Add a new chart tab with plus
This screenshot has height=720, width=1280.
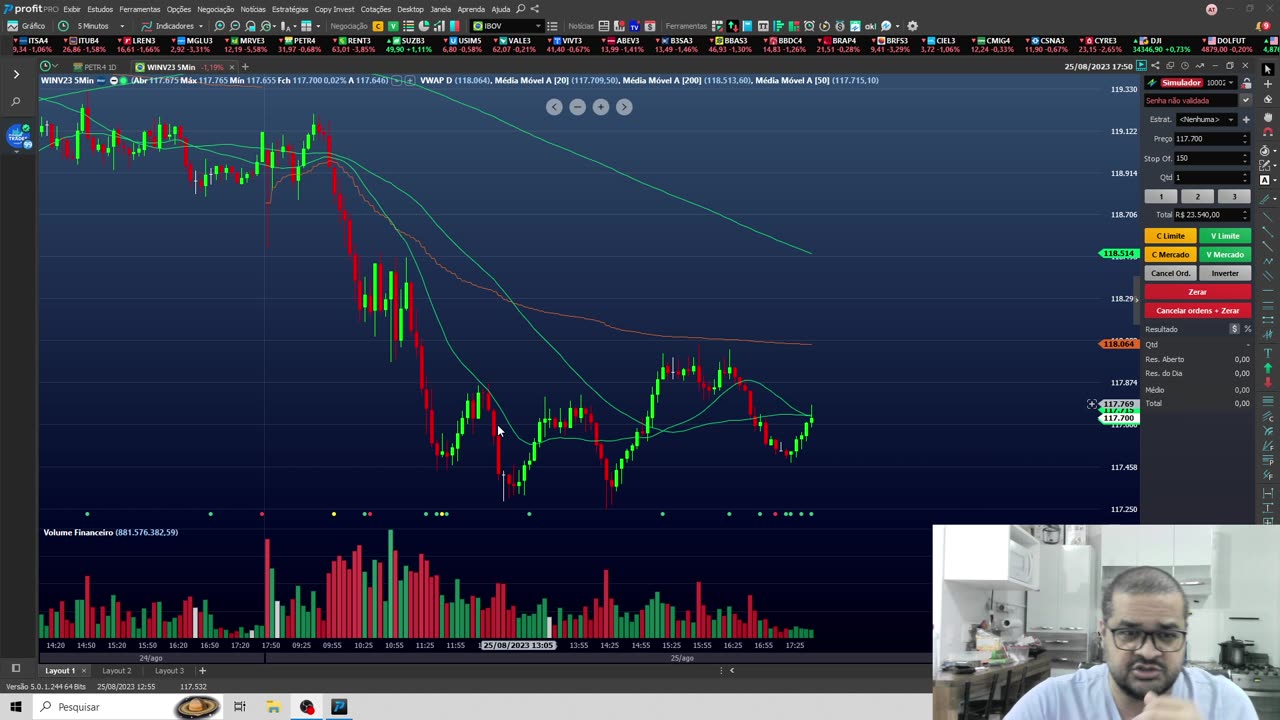pos(245,67)
